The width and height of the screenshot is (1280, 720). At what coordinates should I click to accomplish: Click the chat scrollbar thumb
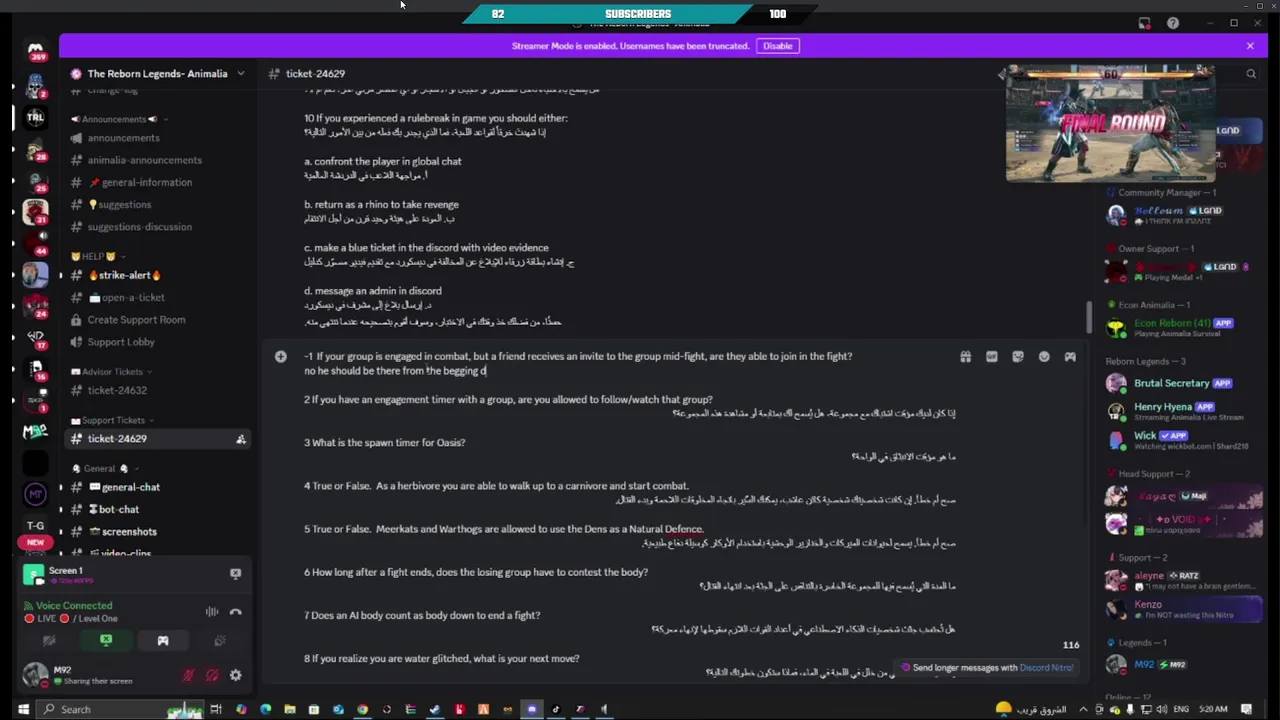coord(1089,318)
